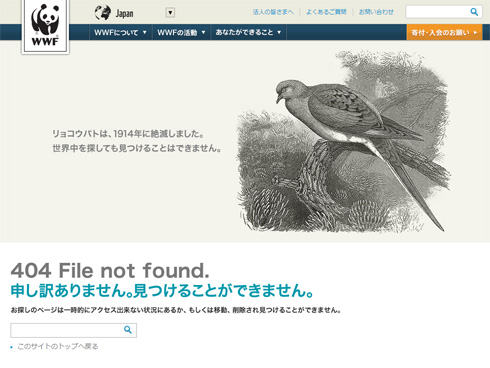Click the orange 寄付・入会のお願い button
This screenshot has height=368, width=490.
444,32
